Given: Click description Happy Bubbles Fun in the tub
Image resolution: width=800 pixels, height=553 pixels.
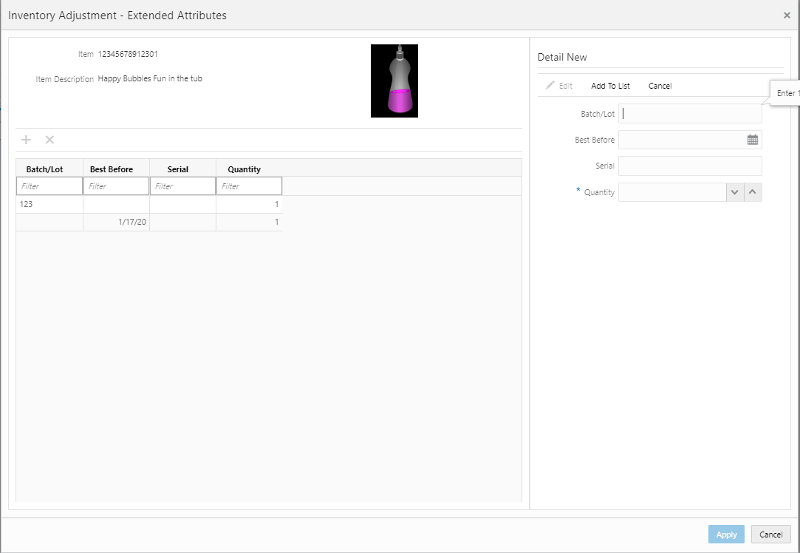Looking at the screenshot, I should click(x=150, y=79).
